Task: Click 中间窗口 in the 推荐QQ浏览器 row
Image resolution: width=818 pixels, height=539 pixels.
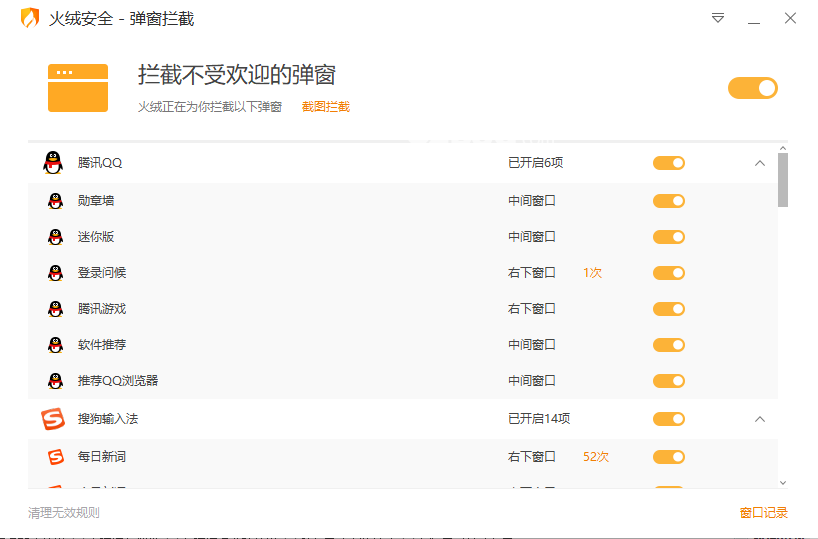Action: pyautogui.click(x=532, y=381)
